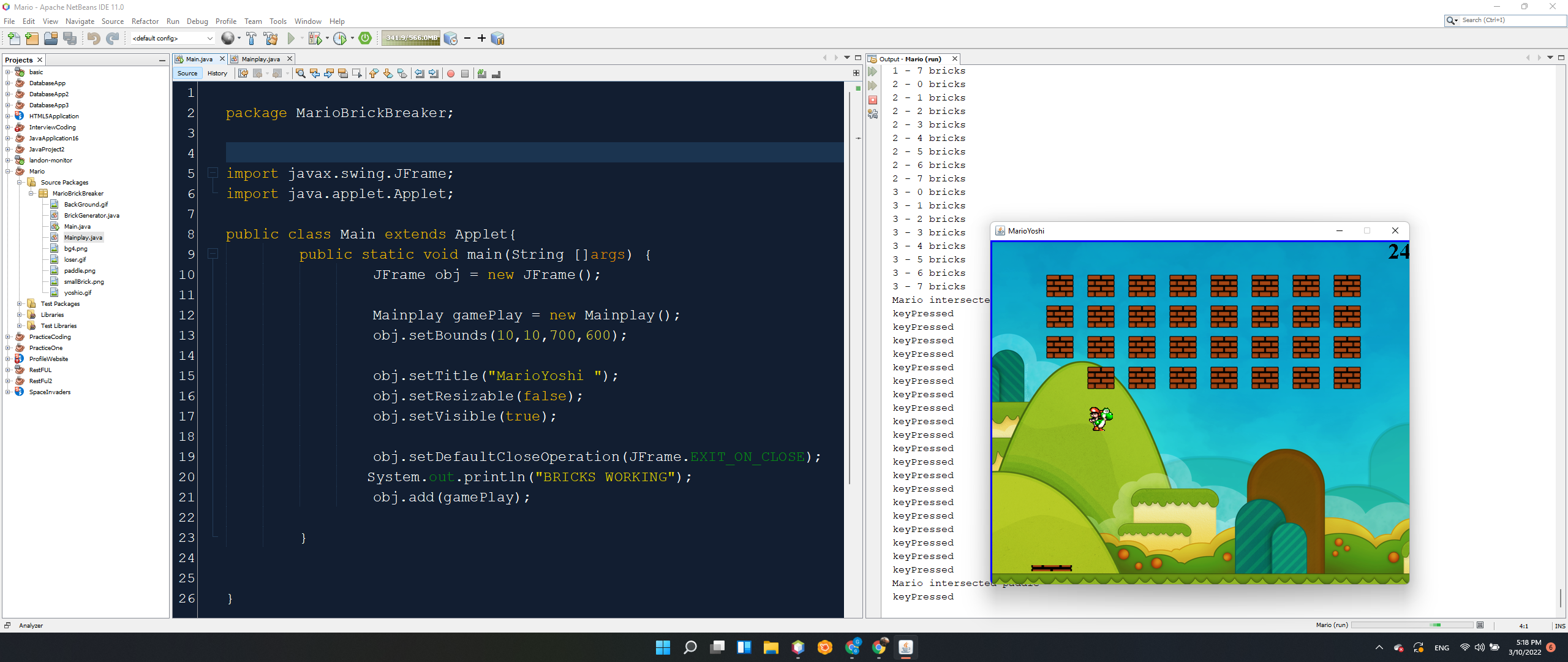
Task: Click the Undo arrow icon
Action: point(94,39)
